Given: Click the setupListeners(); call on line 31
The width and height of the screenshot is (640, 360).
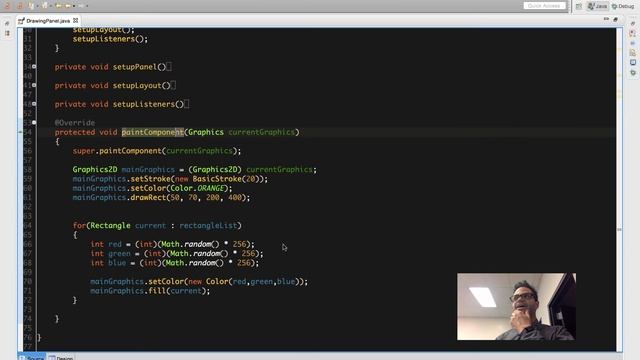Looking at the screenshot, I should tap(110, 39).
